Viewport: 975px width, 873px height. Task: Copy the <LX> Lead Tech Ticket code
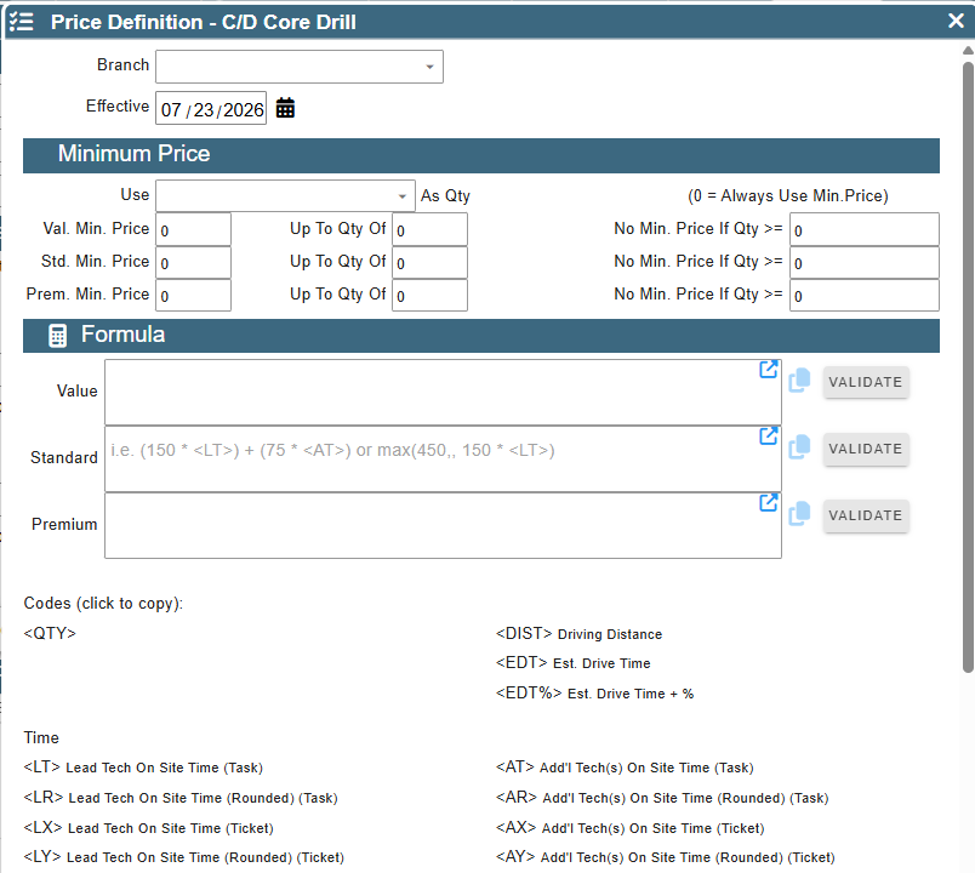(149, 828)
